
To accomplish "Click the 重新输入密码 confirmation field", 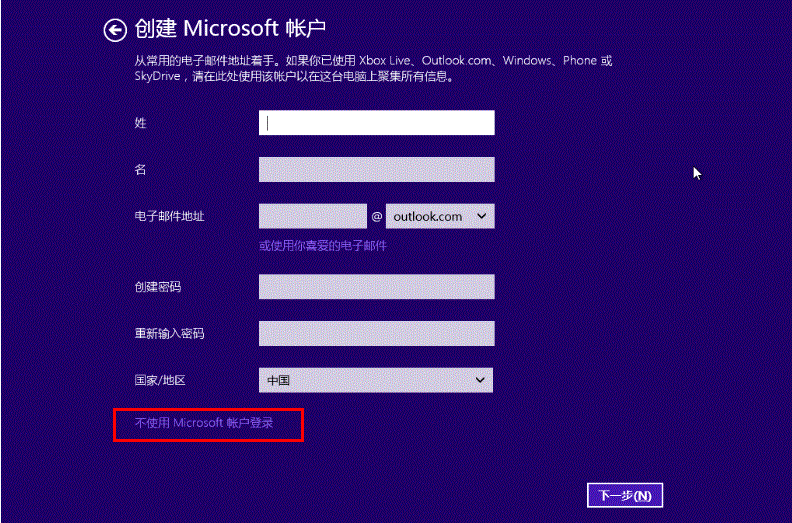I will (x=376, y=334).
